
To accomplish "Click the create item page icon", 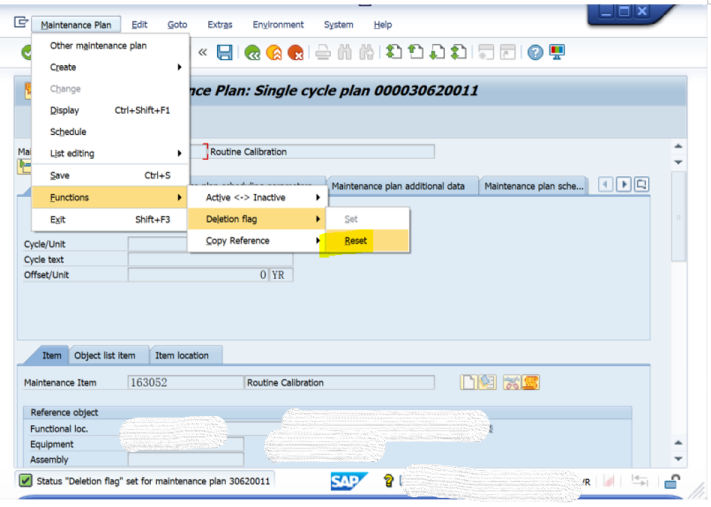I will coord(468,382).
